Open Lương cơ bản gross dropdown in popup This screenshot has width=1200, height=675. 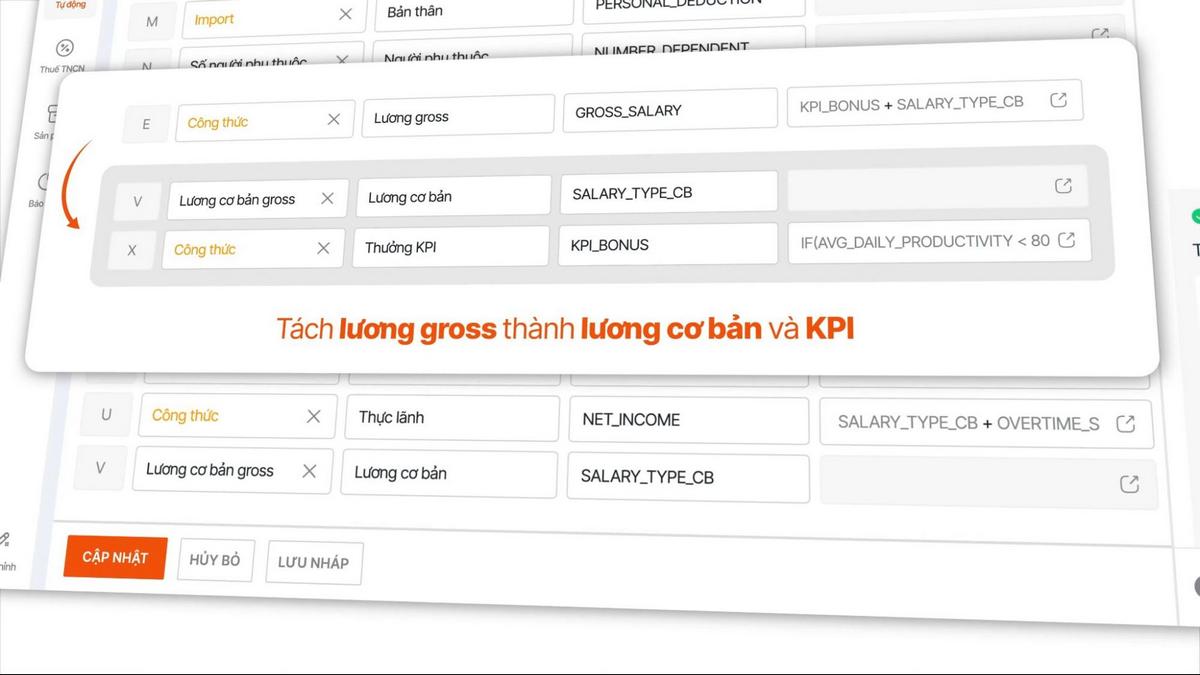click(258, 199)
